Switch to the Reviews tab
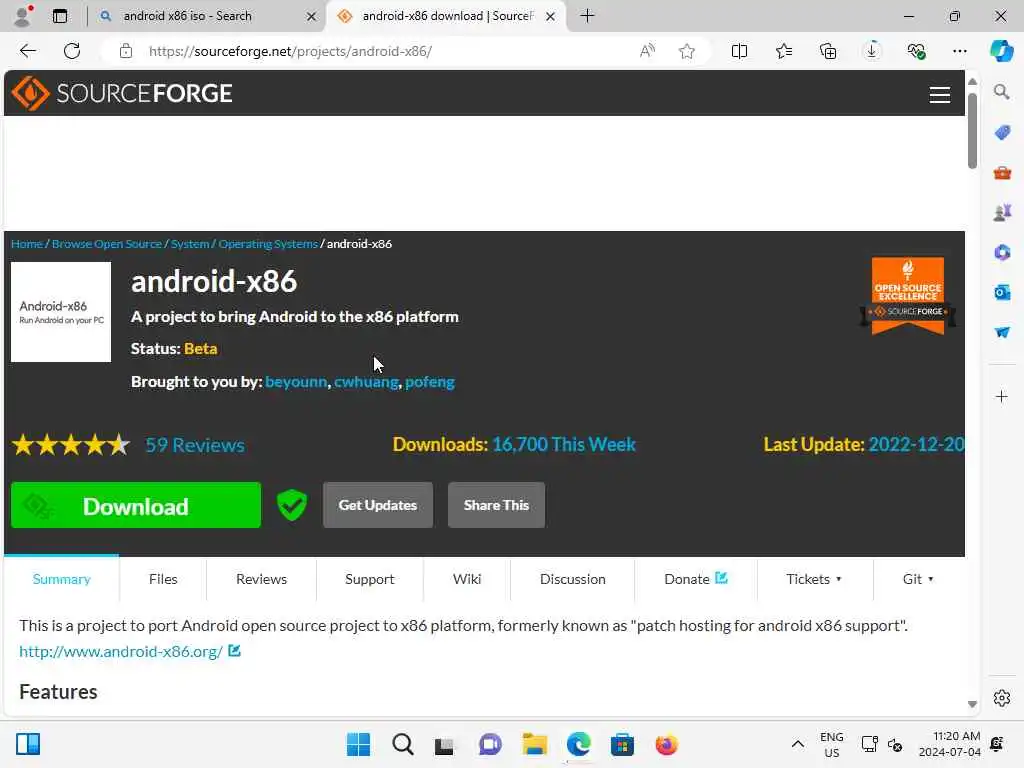The width and height of the screenshot is (1024, 768). coord(261,579)
